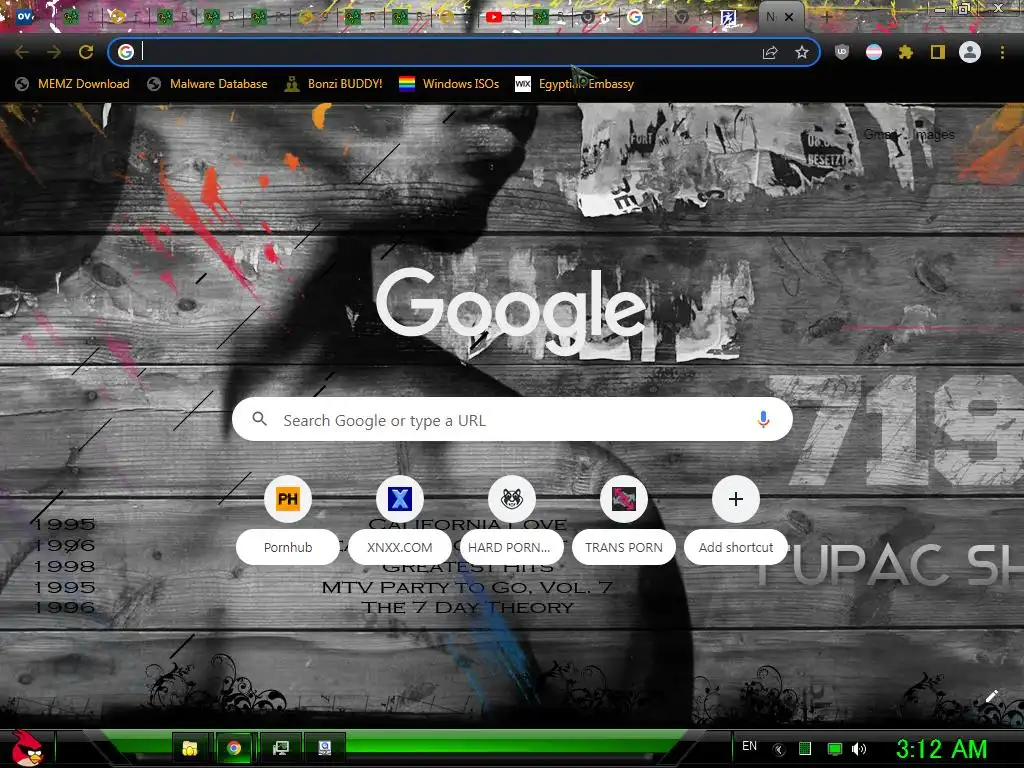The height and width of the screenshot is (768, 1024).
Task: Show hidden system tray icons
Action: [778, 749]
